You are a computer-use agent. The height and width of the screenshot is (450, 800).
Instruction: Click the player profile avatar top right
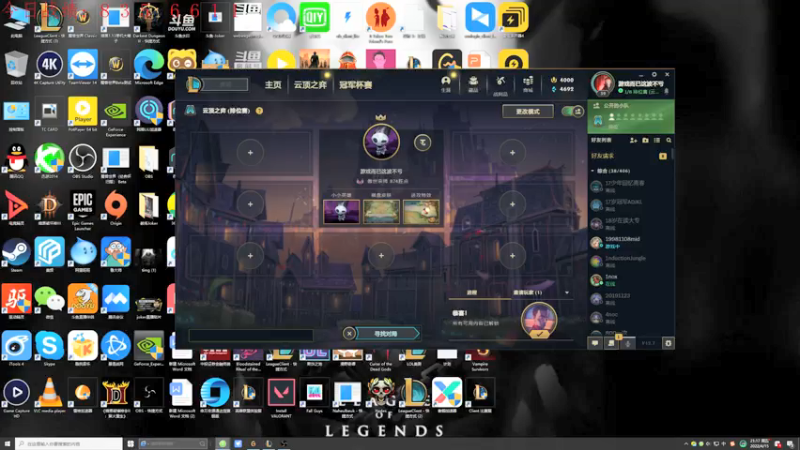(x=603, y=84)
